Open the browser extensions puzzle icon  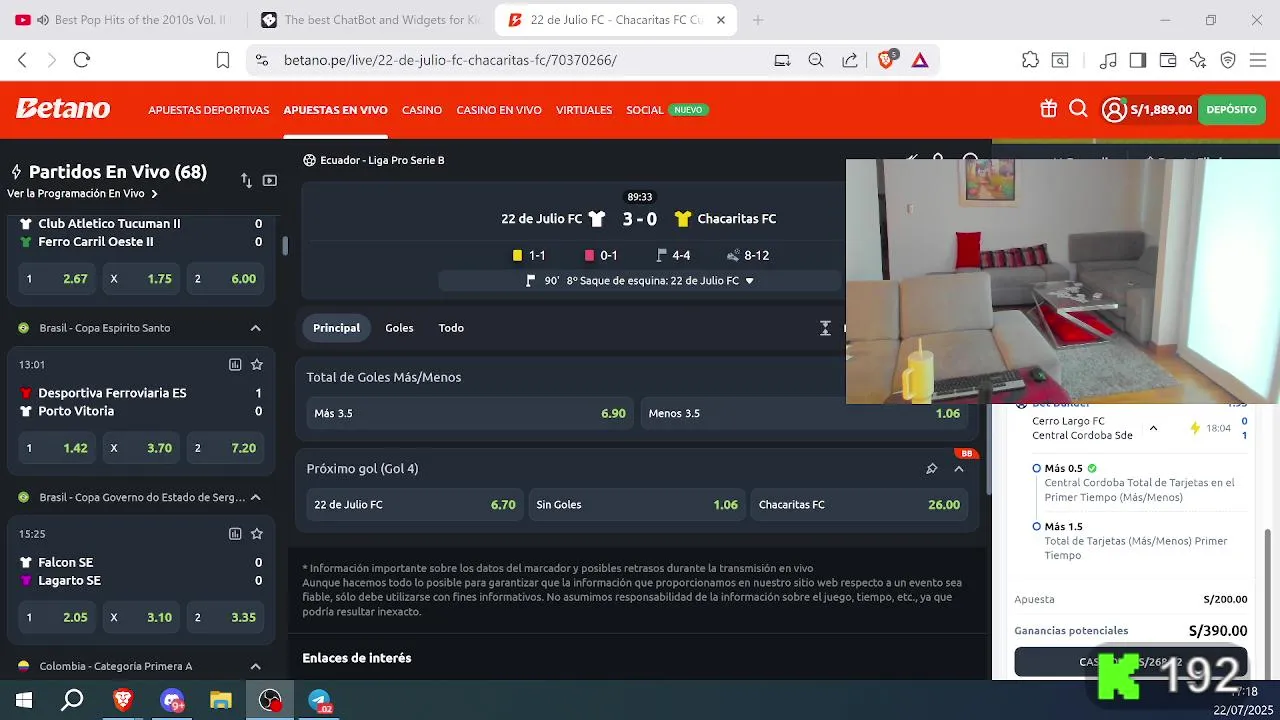tap(1030, 60)
